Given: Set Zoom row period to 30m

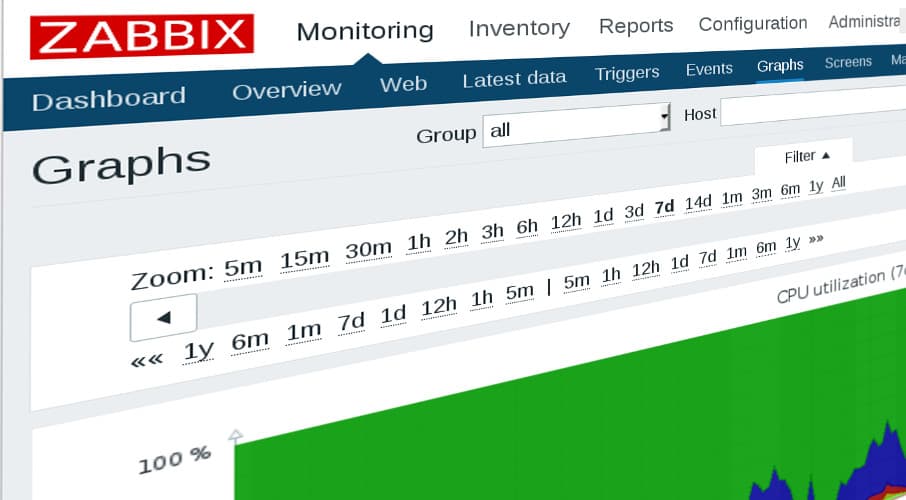Looking at the screenshot, I should pyautogui.click(x=369, y=250).
